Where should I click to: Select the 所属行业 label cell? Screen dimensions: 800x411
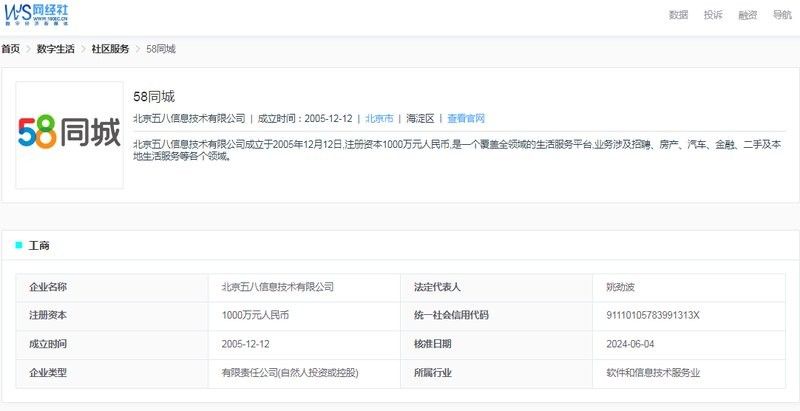pyautogui.click(x=497, y=373)
